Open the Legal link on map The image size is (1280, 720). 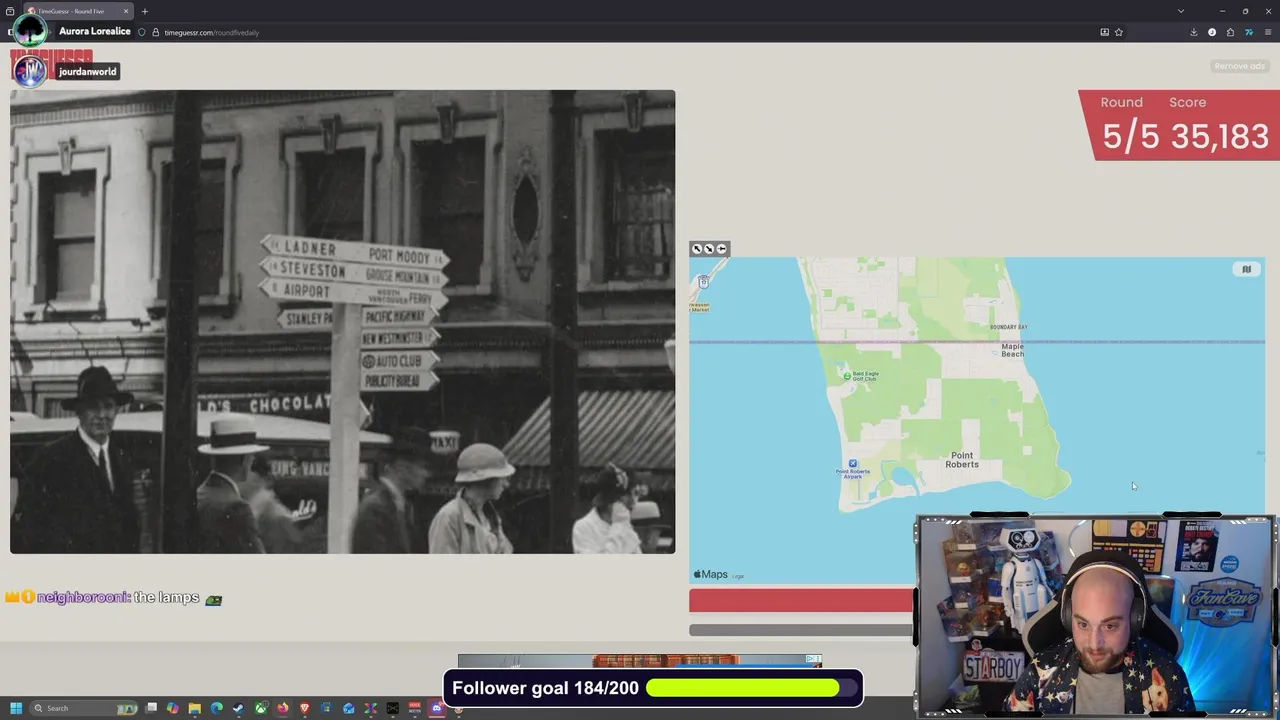click(x=738, y=576)
